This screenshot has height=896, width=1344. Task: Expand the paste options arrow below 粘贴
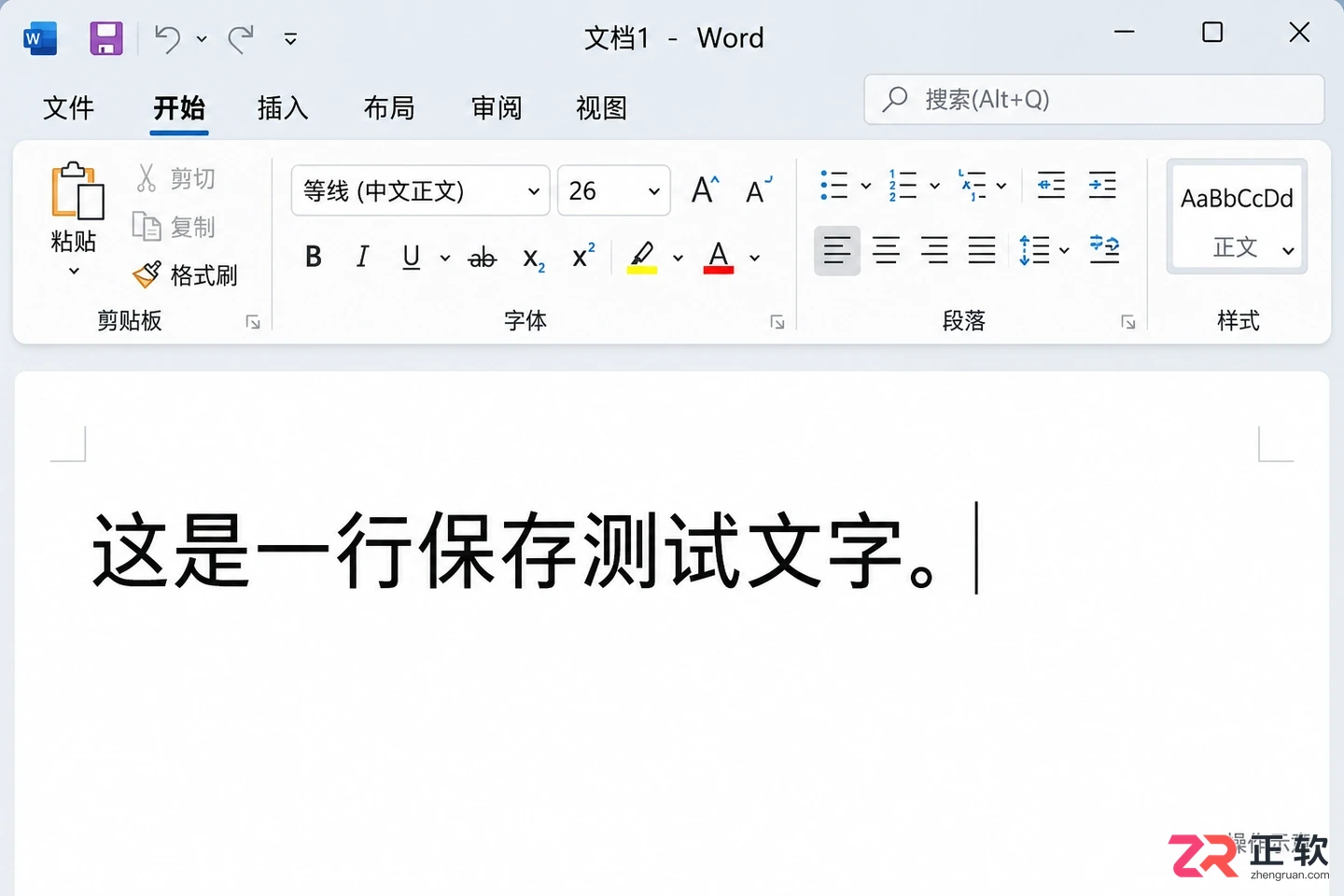click(x=74, y=272)
